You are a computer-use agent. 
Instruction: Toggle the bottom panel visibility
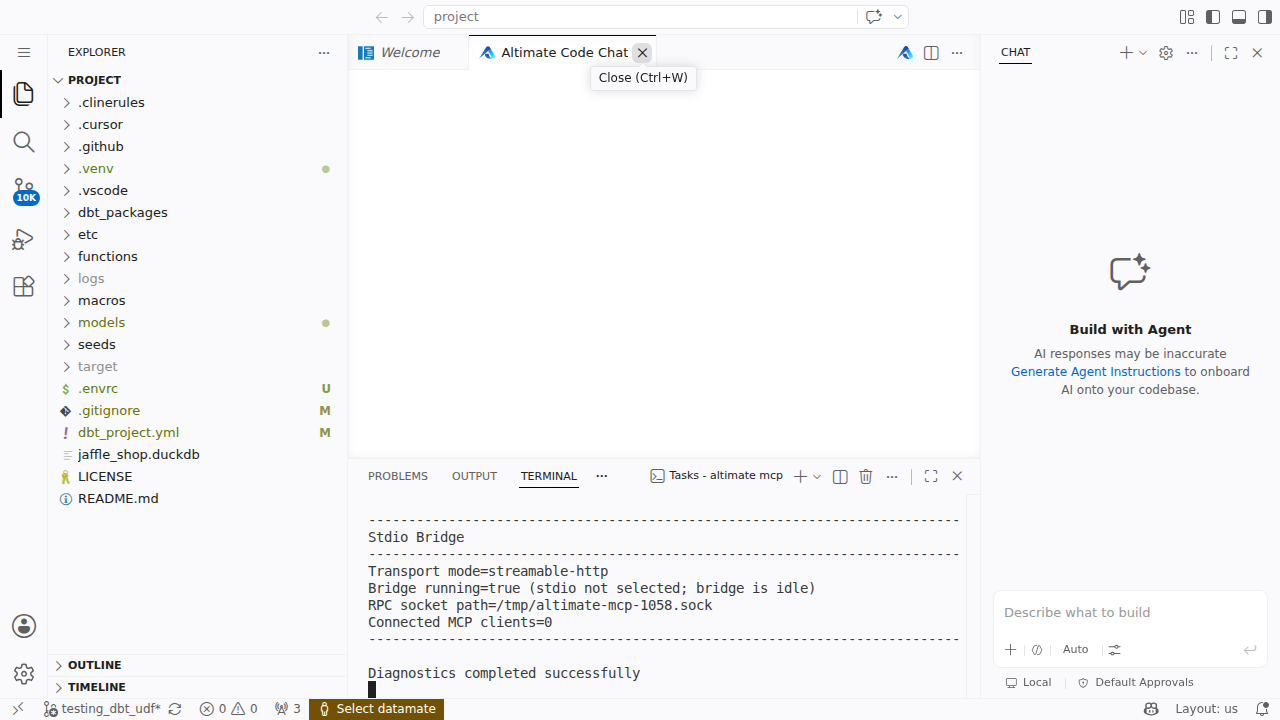coord(1239,17)
